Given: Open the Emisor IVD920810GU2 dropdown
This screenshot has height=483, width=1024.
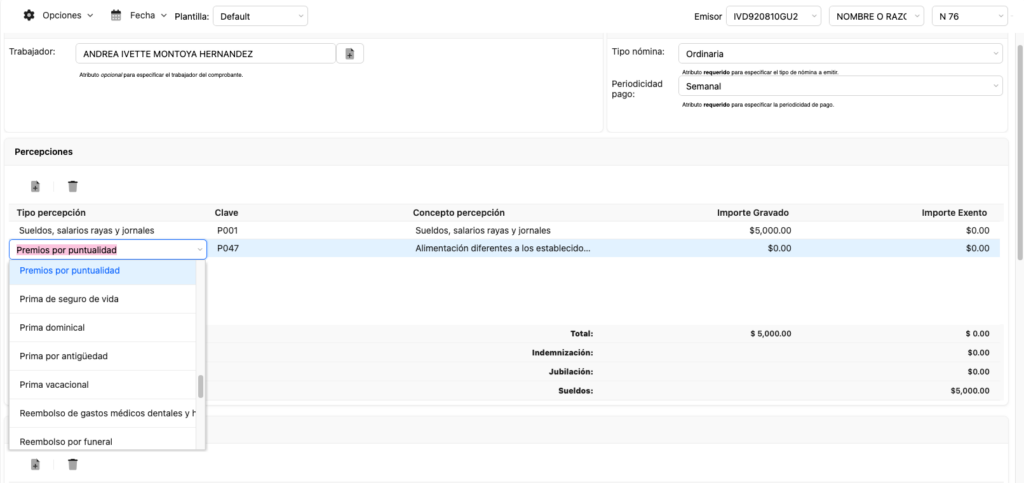Looking at the screenshot, I should click(773, 16).
